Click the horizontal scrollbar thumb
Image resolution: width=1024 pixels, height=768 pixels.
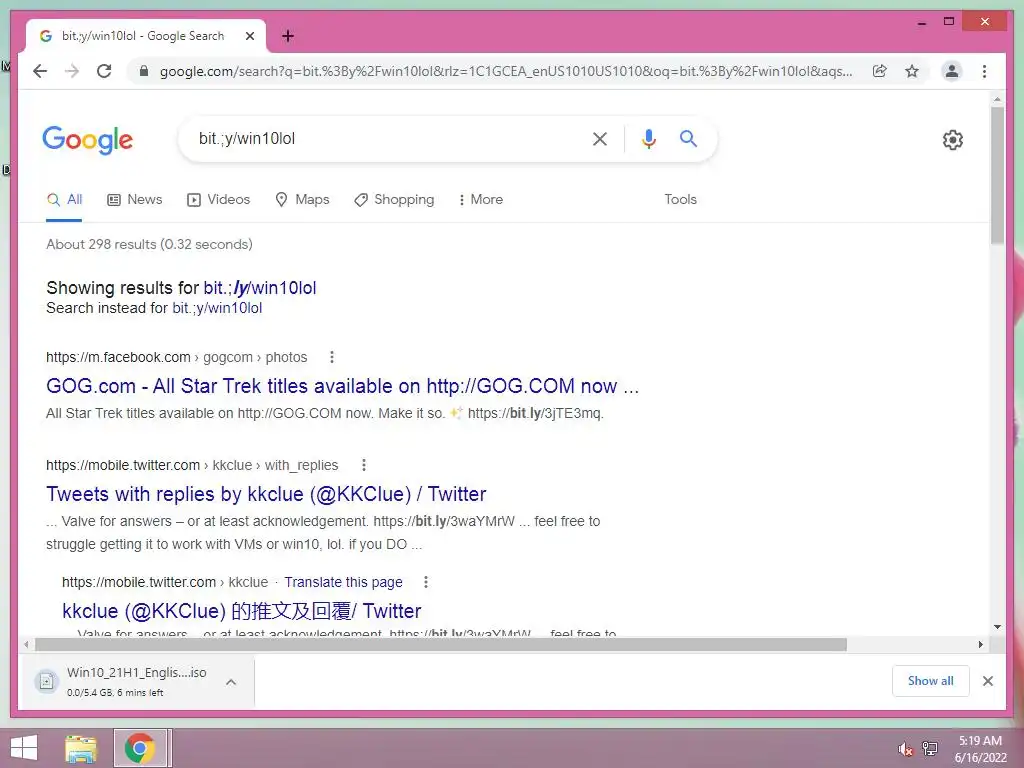(x=441, y=645)
